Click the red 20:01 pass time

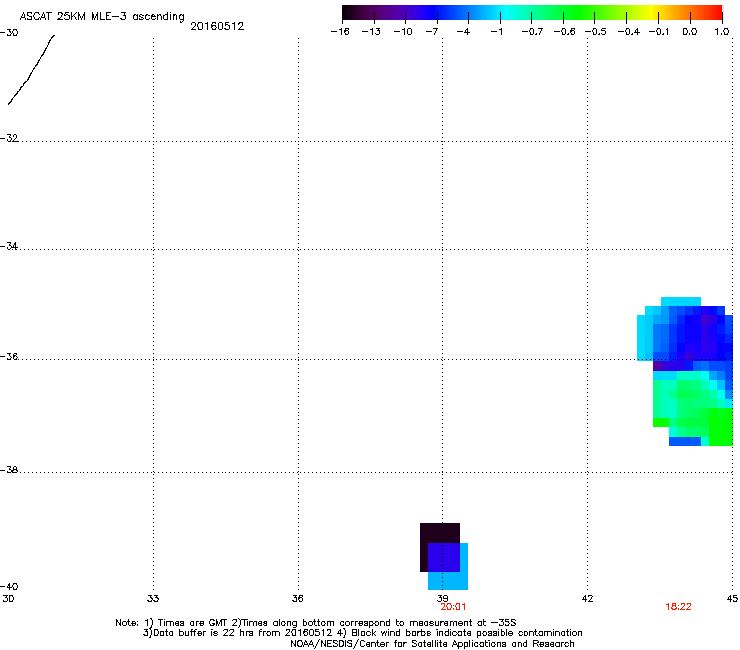[453, 607]
